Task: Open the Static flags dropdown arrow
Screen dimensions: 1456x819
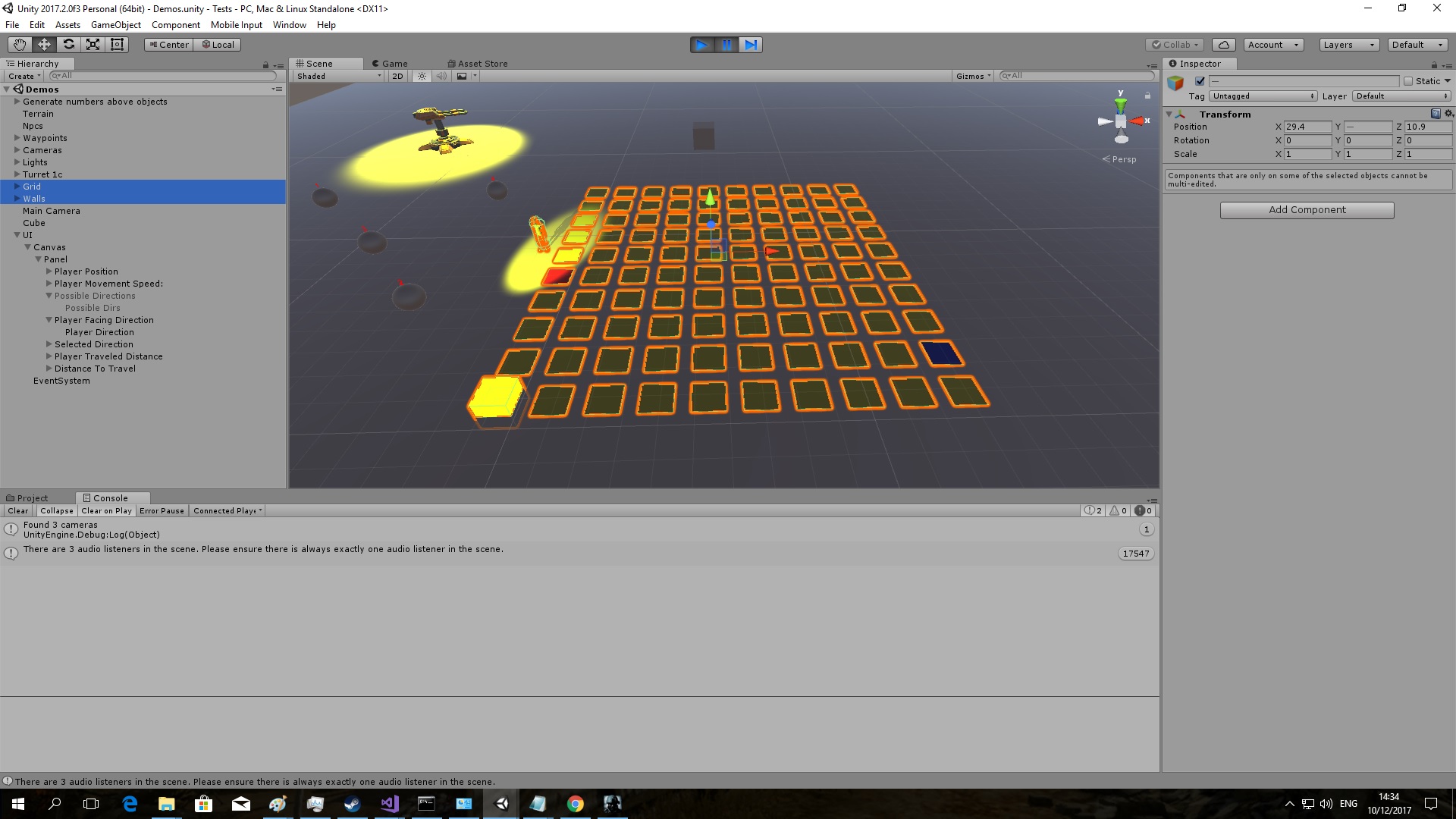Action: (1448, 81)
